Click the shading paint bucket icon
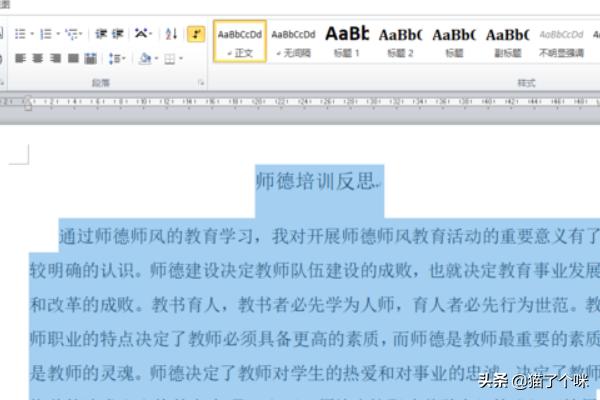 [145, 59]
